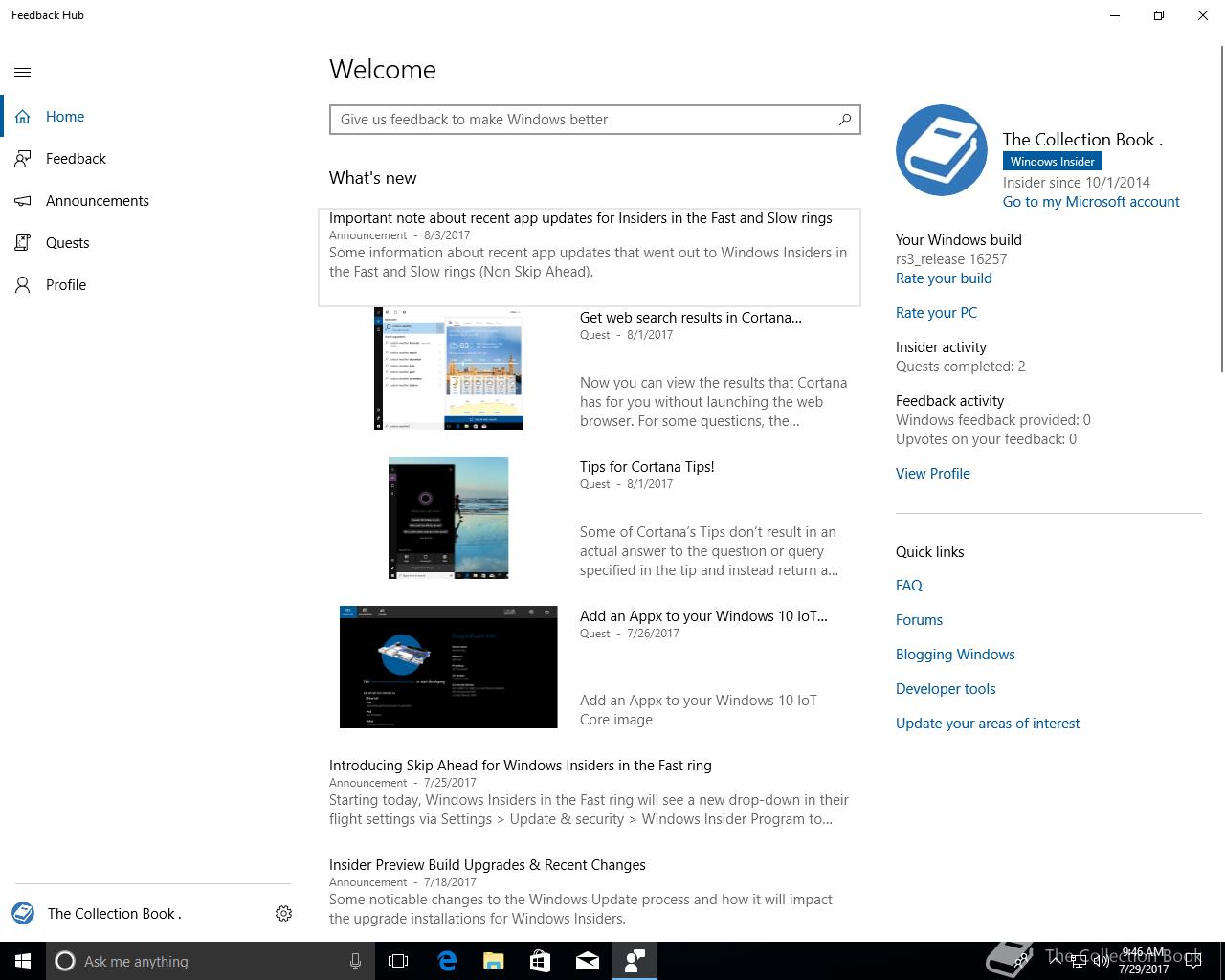This screenshot has height=980, width=1225.
Task: Open the View Profile link
Action: (x=933, y=474)
